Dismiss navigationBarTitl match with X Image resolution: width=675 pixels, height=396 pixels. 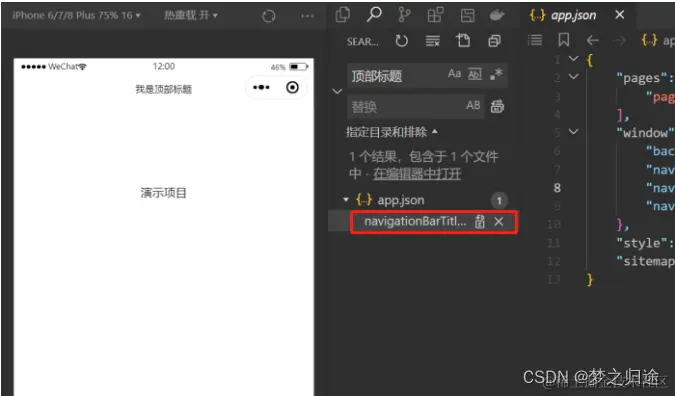(499, 222)
